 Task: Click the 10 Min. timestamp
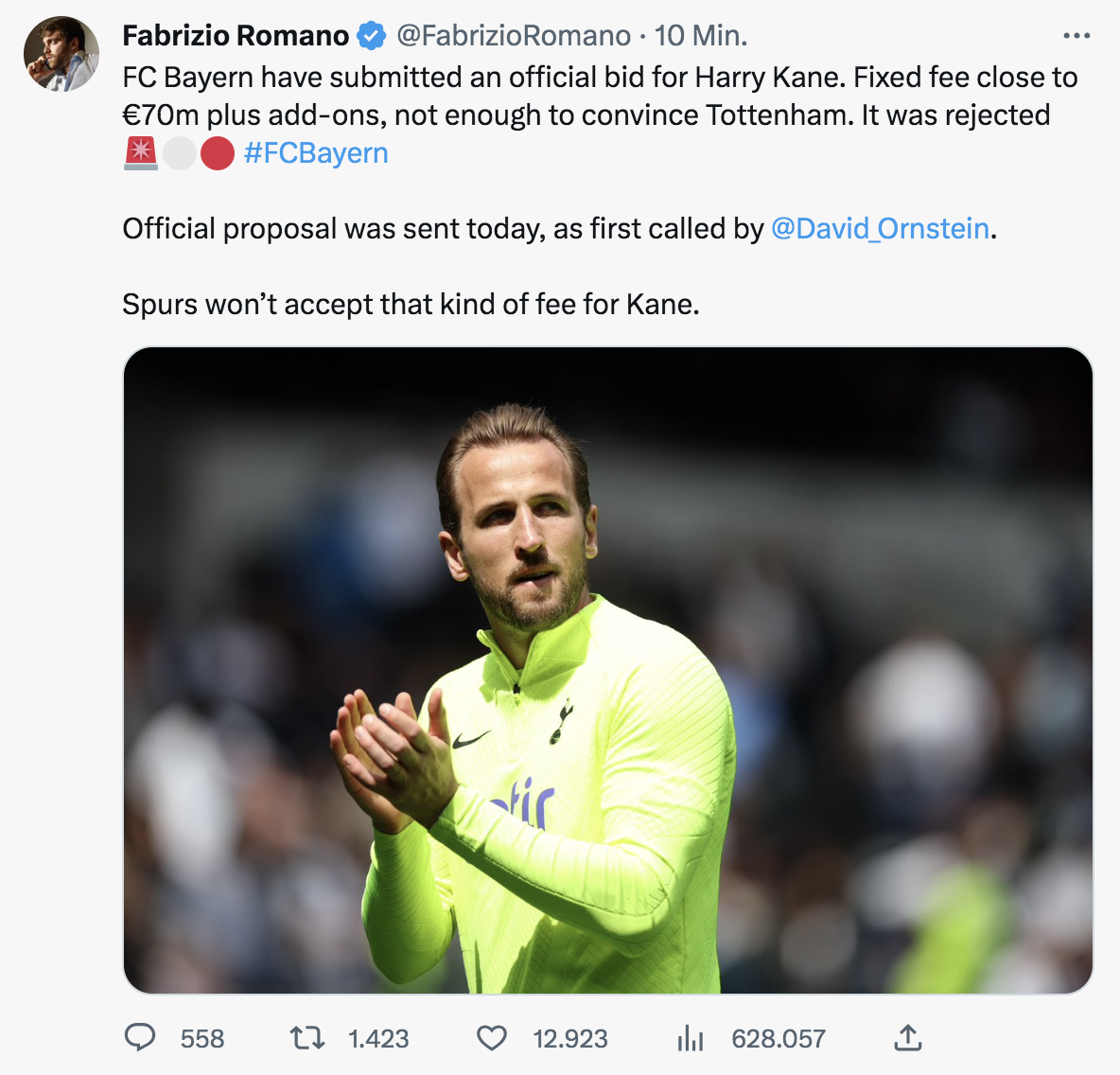tap(701, 36)
